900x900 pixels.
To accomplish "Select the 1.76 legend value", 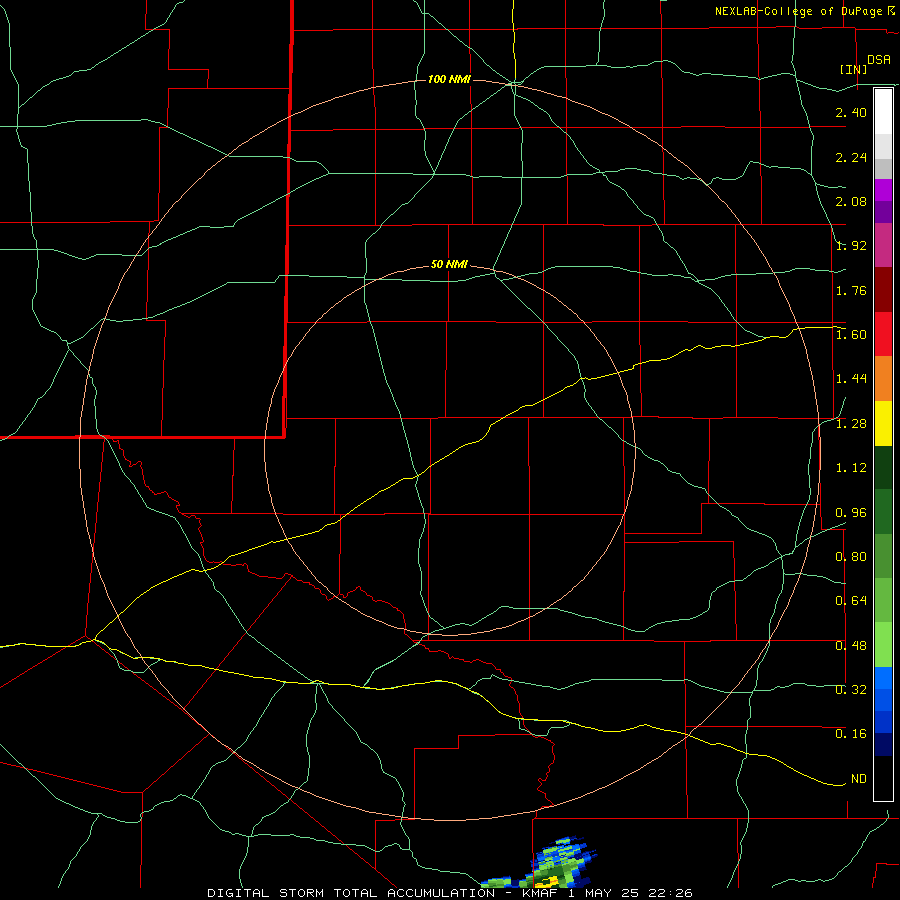I will (x=851, y=290).
